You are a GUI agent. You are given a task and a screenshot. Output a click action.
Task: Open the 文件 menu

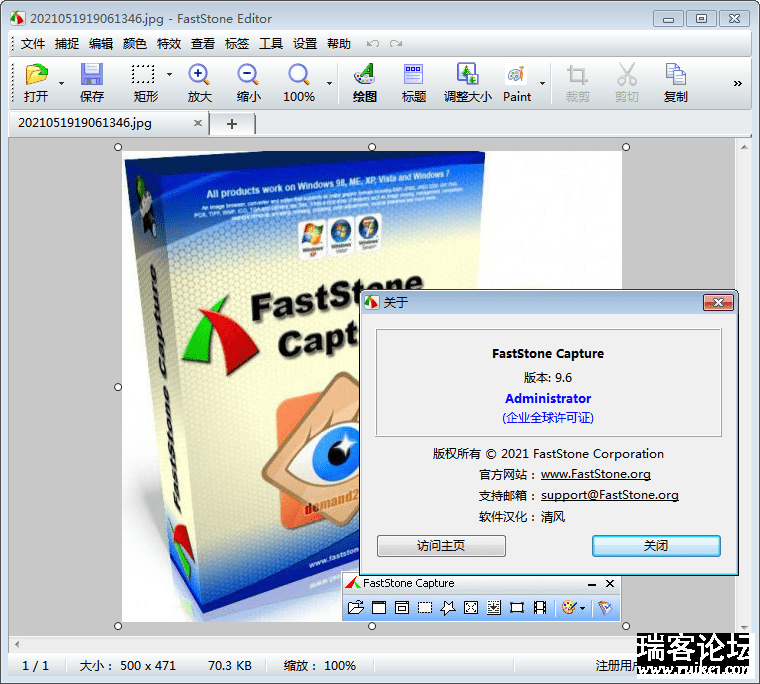tap(33, 44)
